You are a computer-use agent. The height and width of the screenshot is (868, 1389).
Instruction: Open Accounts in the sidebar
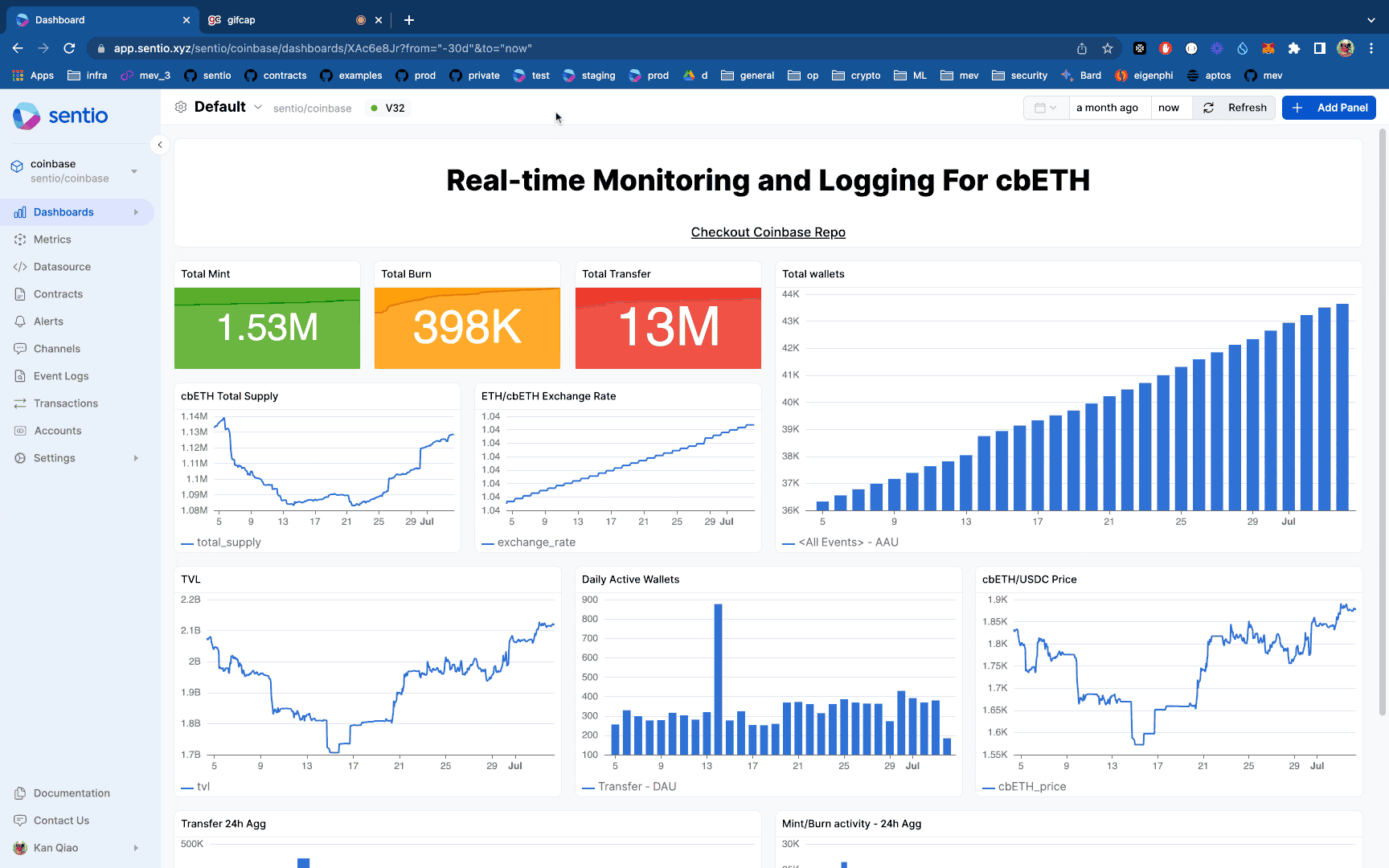pos(58,431)
